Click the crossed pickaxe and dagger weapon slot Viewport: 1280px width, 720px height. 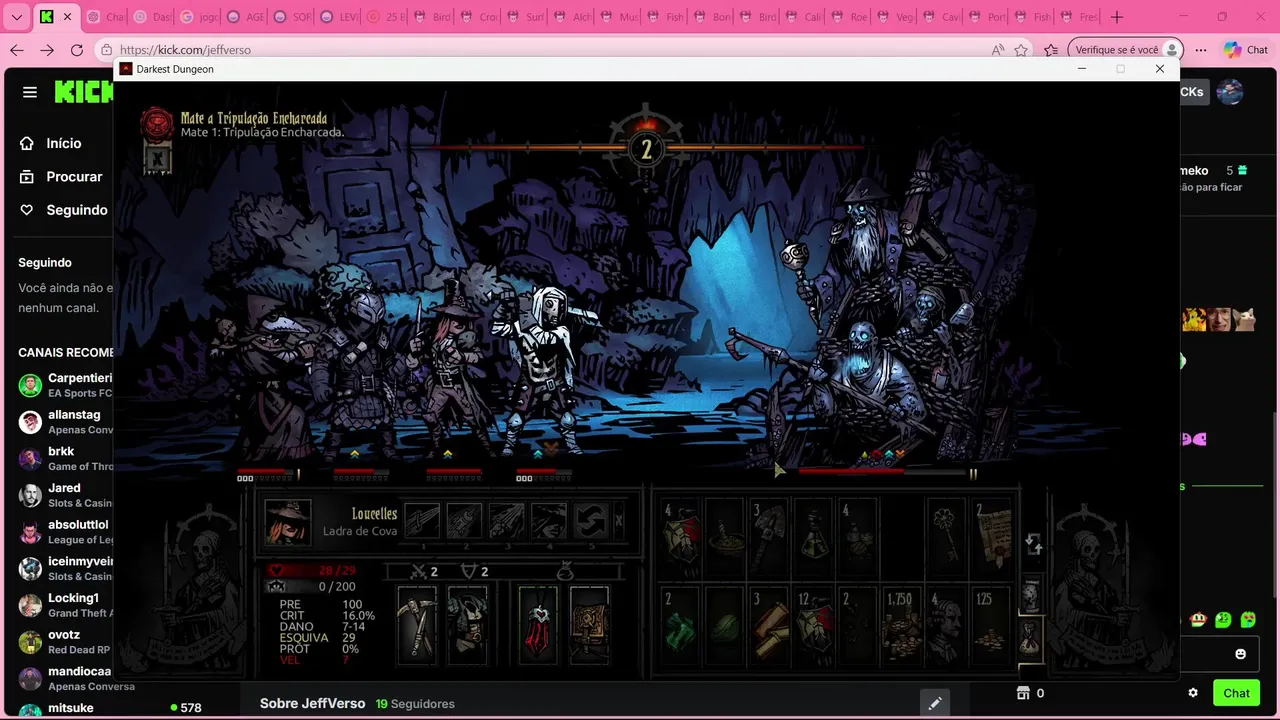coord(417,625)
